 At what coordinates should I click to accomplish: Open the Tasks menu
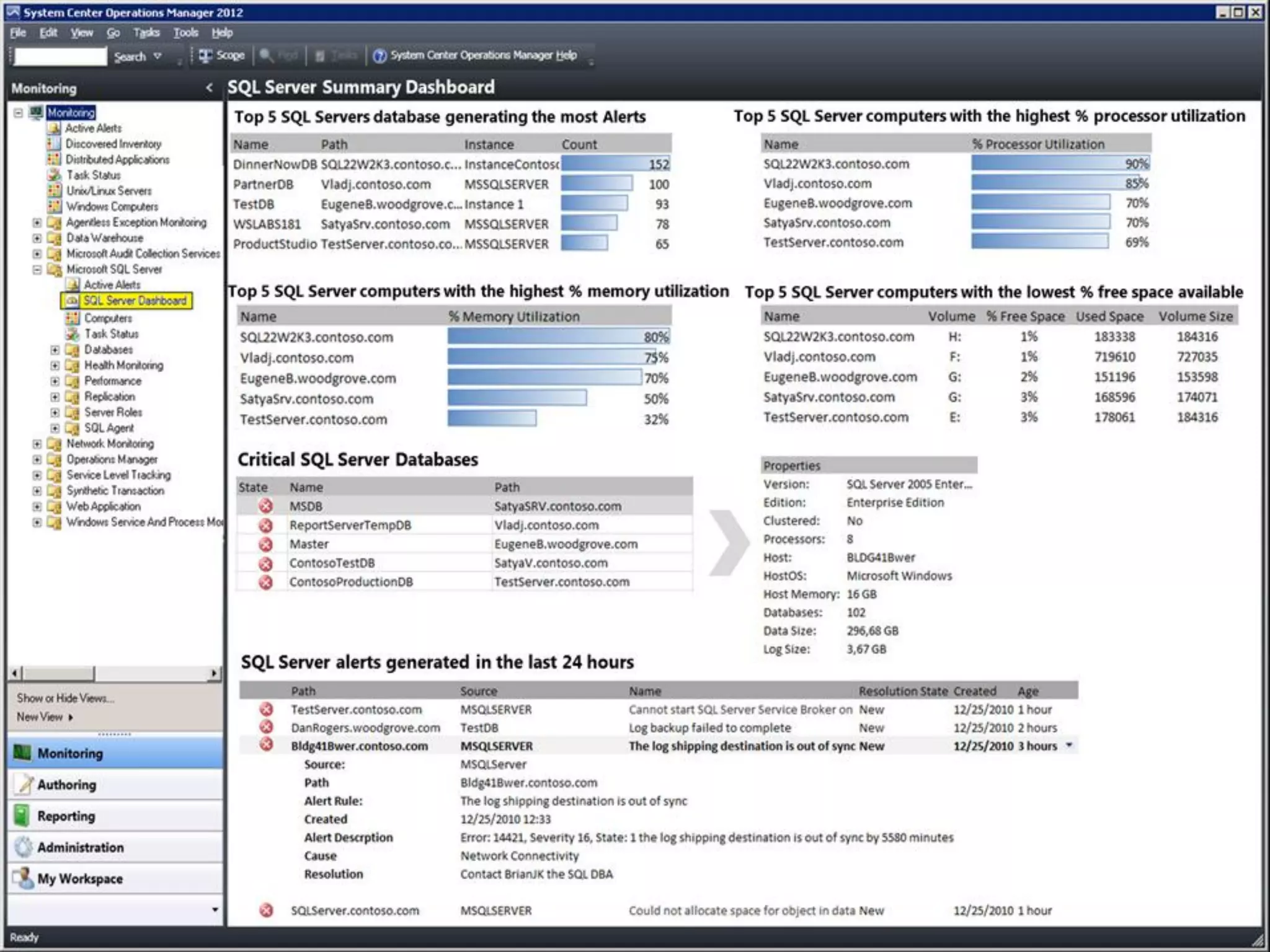point(146,33)
